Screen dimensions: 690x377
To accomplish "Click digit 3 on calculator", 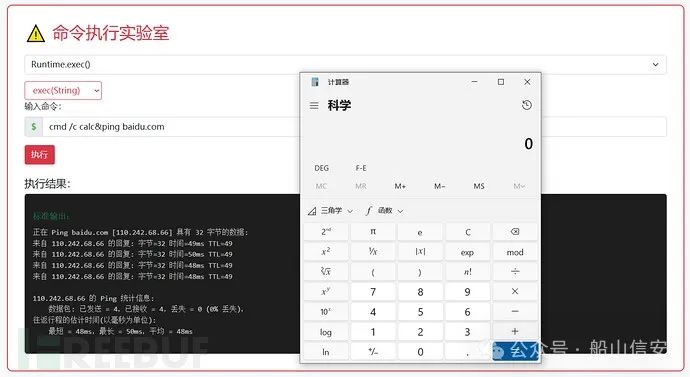I will (467, 332).
